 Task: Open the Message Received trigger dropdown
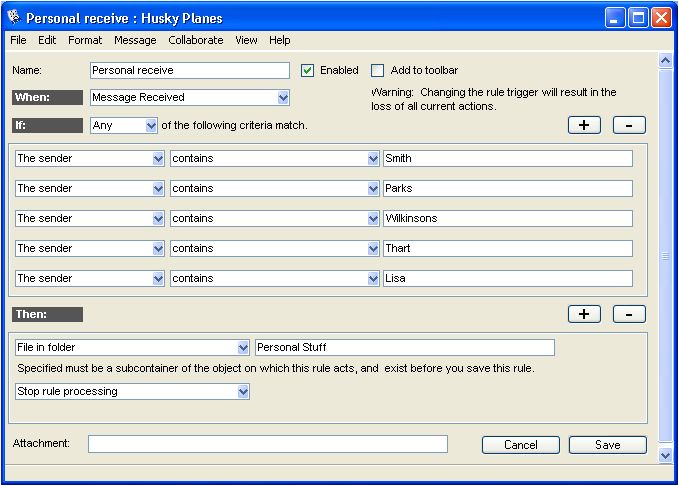click(x=283, y=98)
